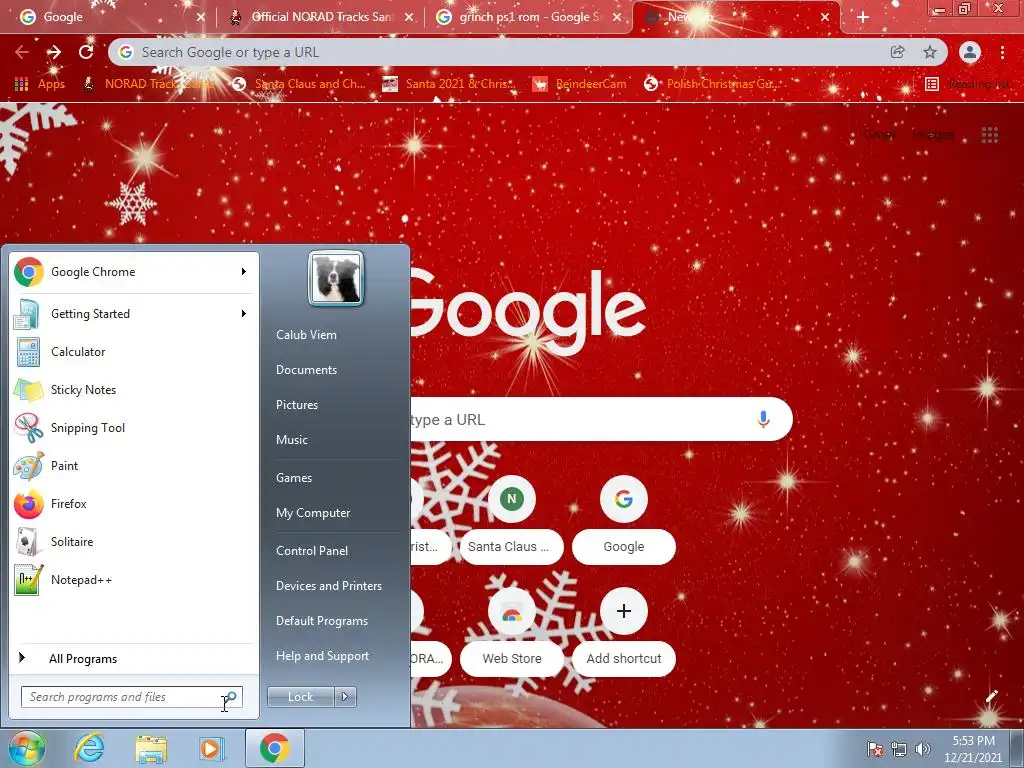Image resolution: width=1024 pixels, height=768 pixels.
Task: Open the Chrome profile avatar icon
Action: click(970, 52)
